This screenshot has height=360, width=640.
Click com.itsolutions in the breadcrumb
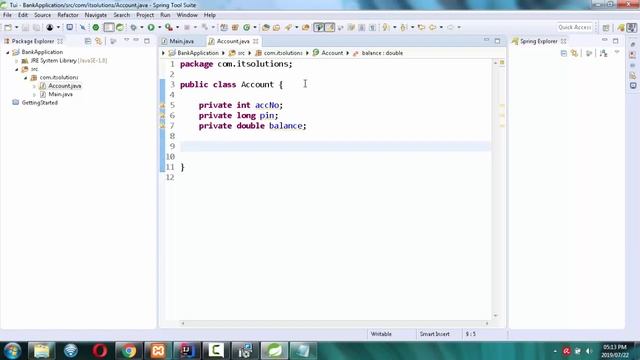coord(282,53)
